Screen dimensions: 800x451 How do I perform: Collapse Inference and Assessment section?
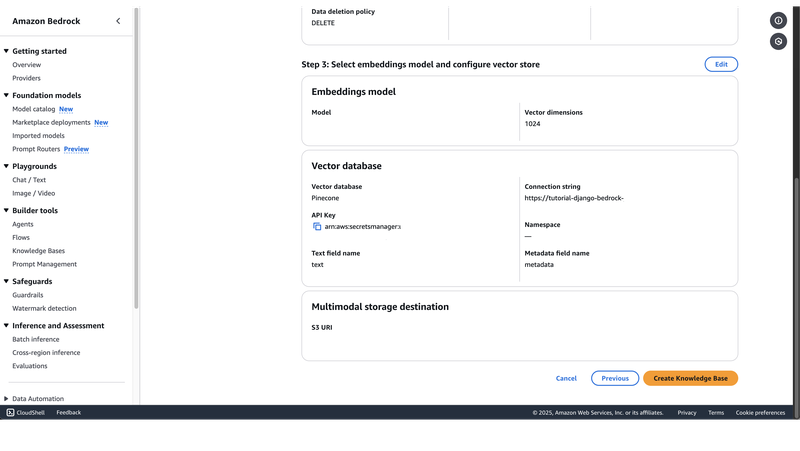tap(6, 325)
